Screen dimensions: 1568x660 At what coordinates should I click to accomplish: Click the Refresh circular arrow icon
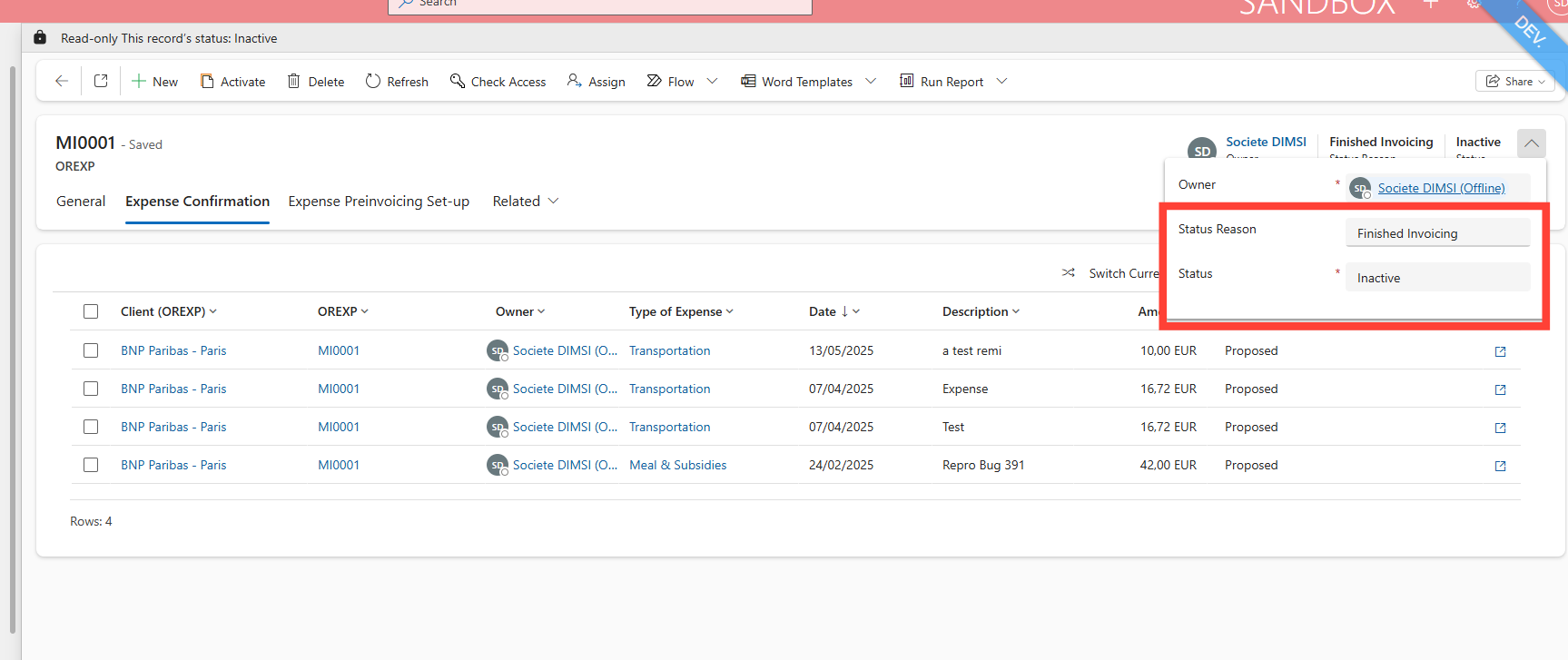click(x=373, y=81)
